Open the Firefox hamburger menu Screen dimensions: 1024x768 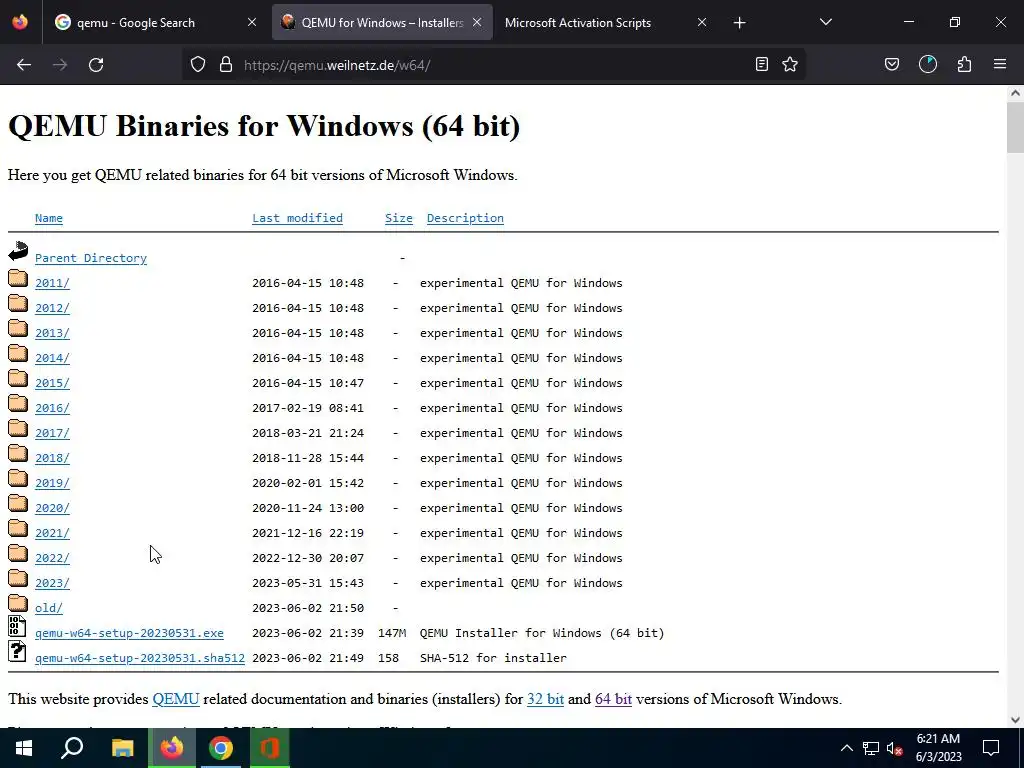click(1000, 64)
